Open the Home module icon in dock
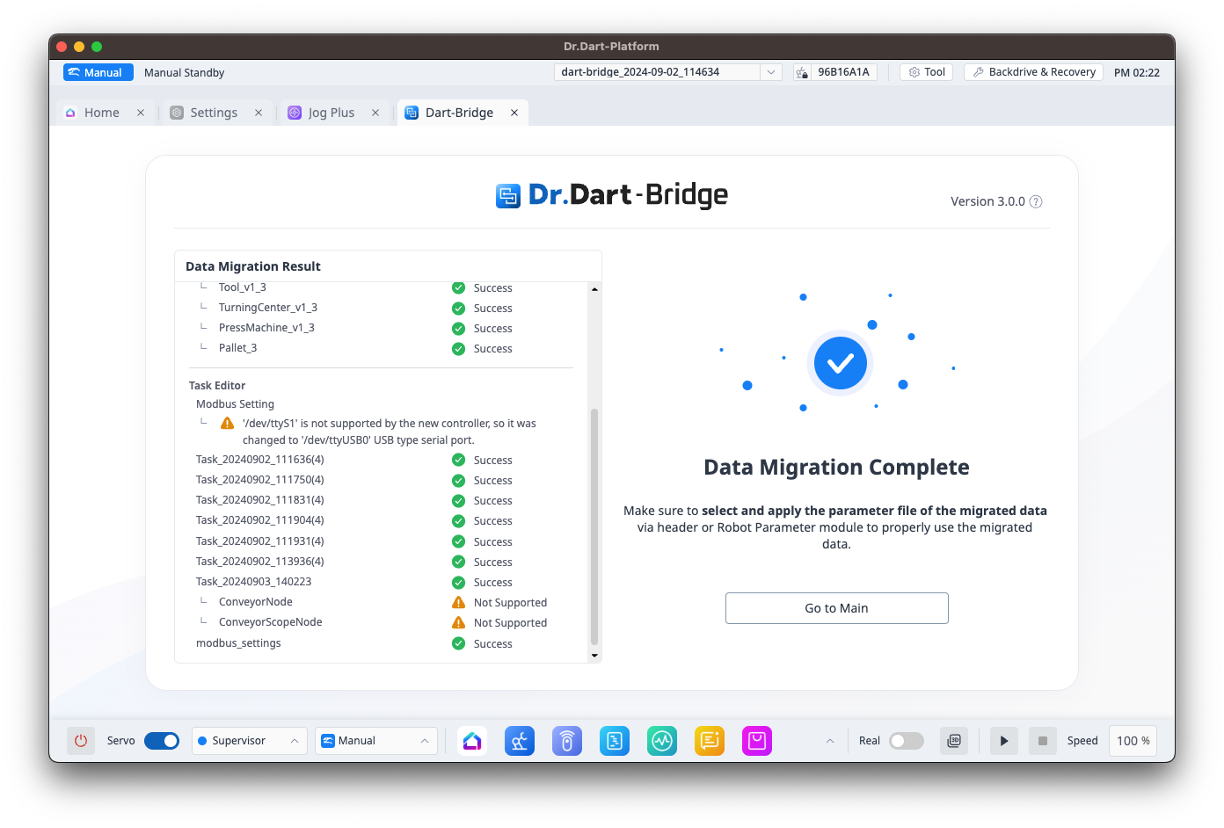The width and height of the screenshot is (1224, 828). 472,741
